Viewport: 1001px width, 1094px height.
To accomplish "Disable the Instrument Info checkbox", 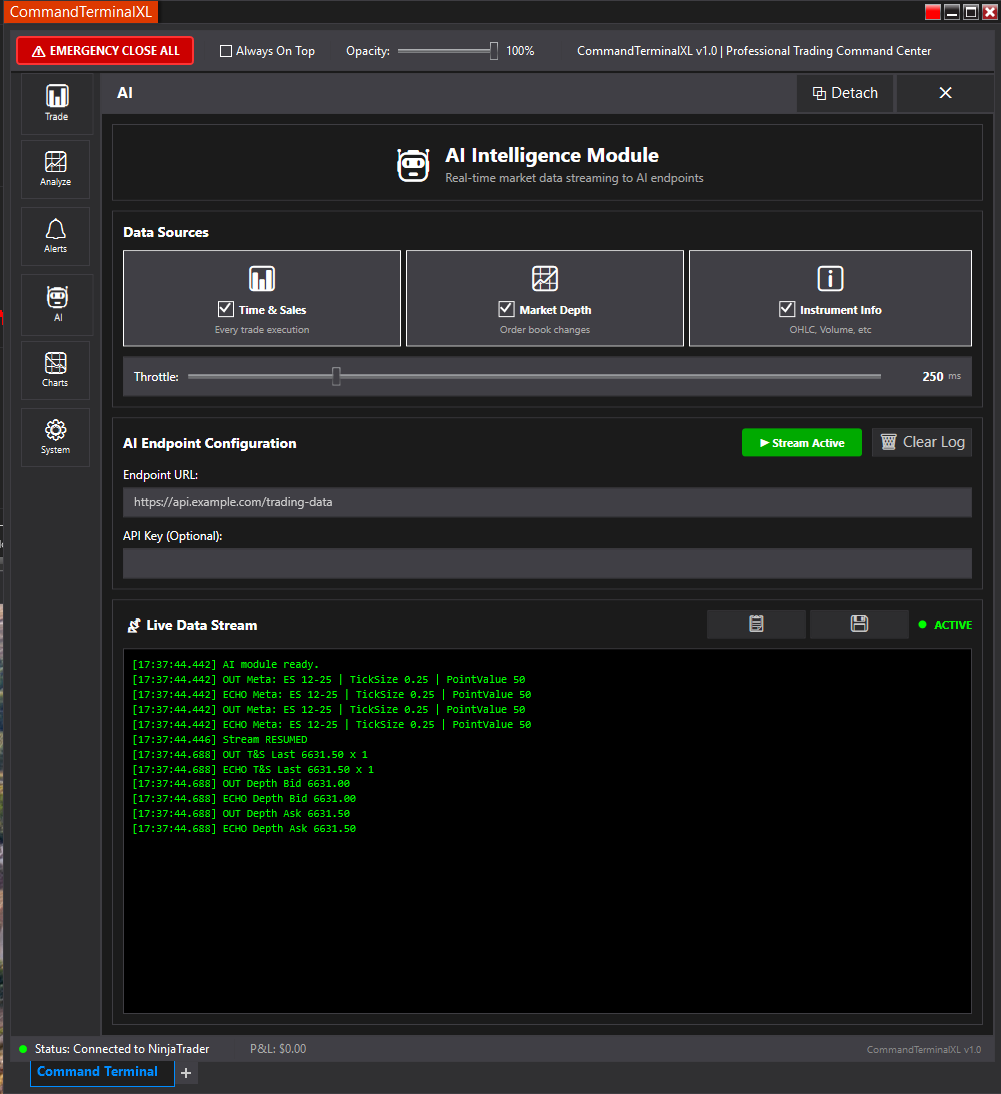I will 787,309.
